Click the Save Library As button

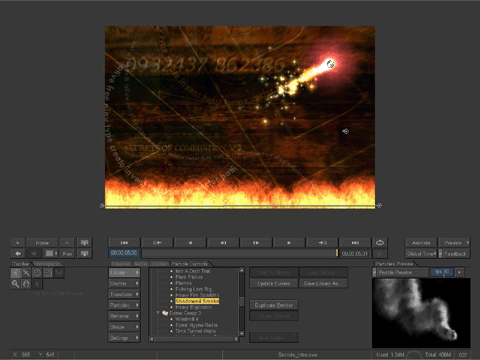(x=323, y=283)
